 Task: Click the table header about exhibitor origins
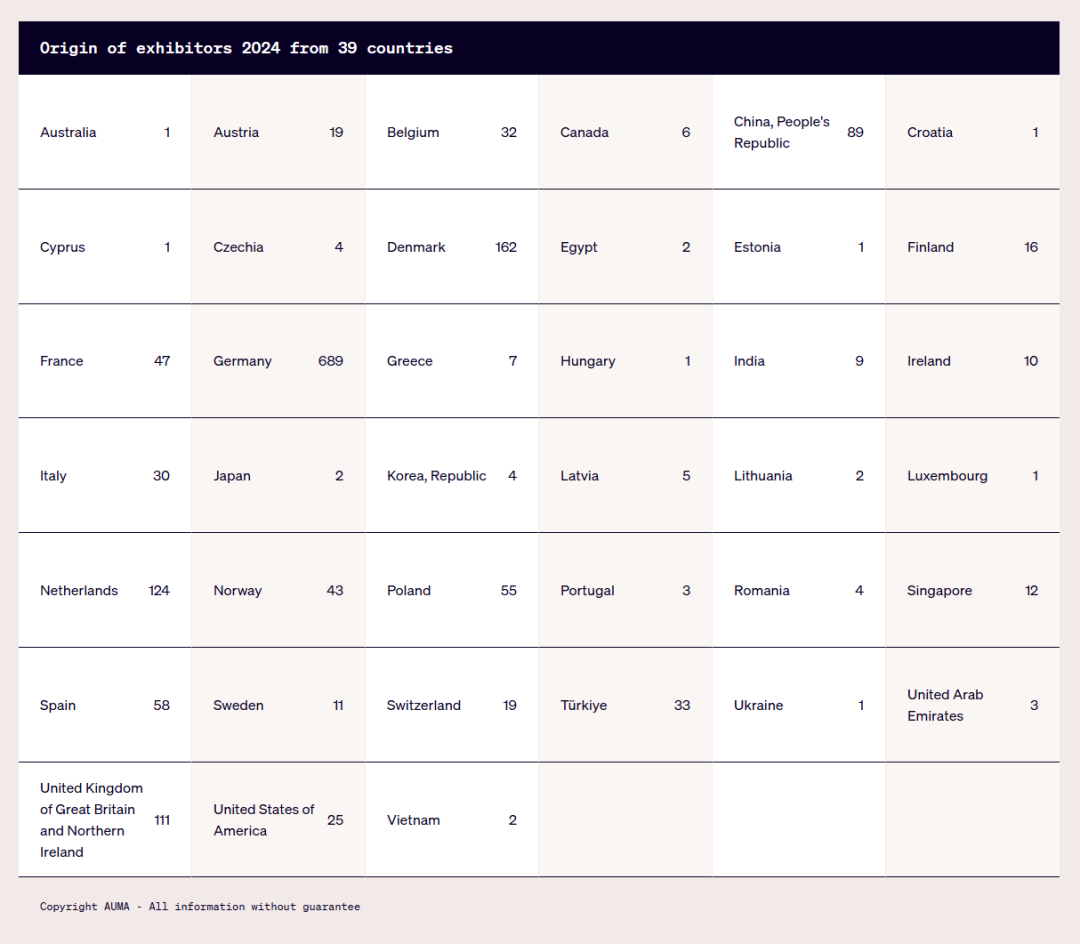coord(246,48)
